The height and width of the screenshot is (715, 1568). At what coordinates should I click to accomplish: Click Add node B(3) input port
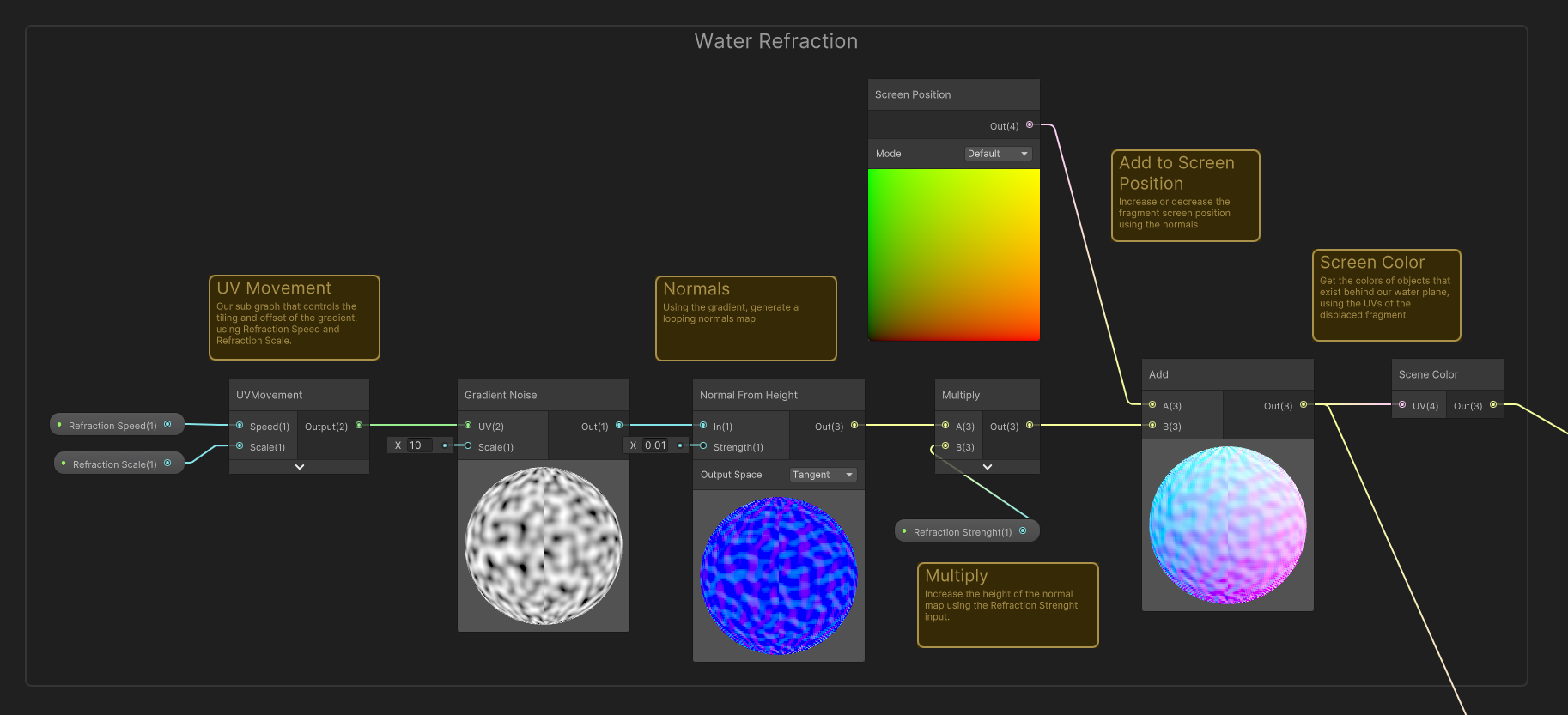(x=1152, y=426)
